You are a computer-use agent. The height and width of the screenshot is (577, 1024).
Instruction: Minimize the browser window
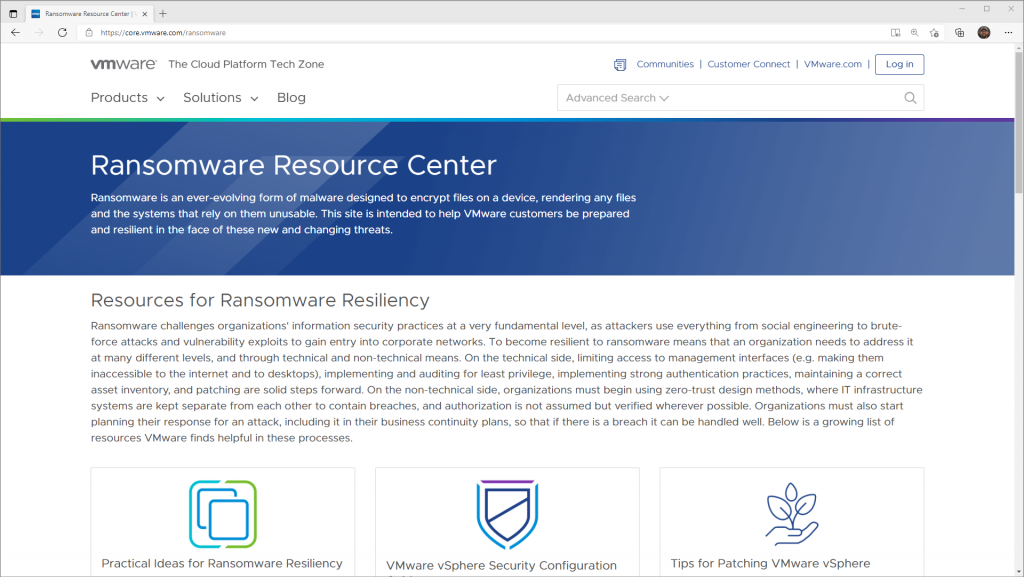(x=961, y=9)
